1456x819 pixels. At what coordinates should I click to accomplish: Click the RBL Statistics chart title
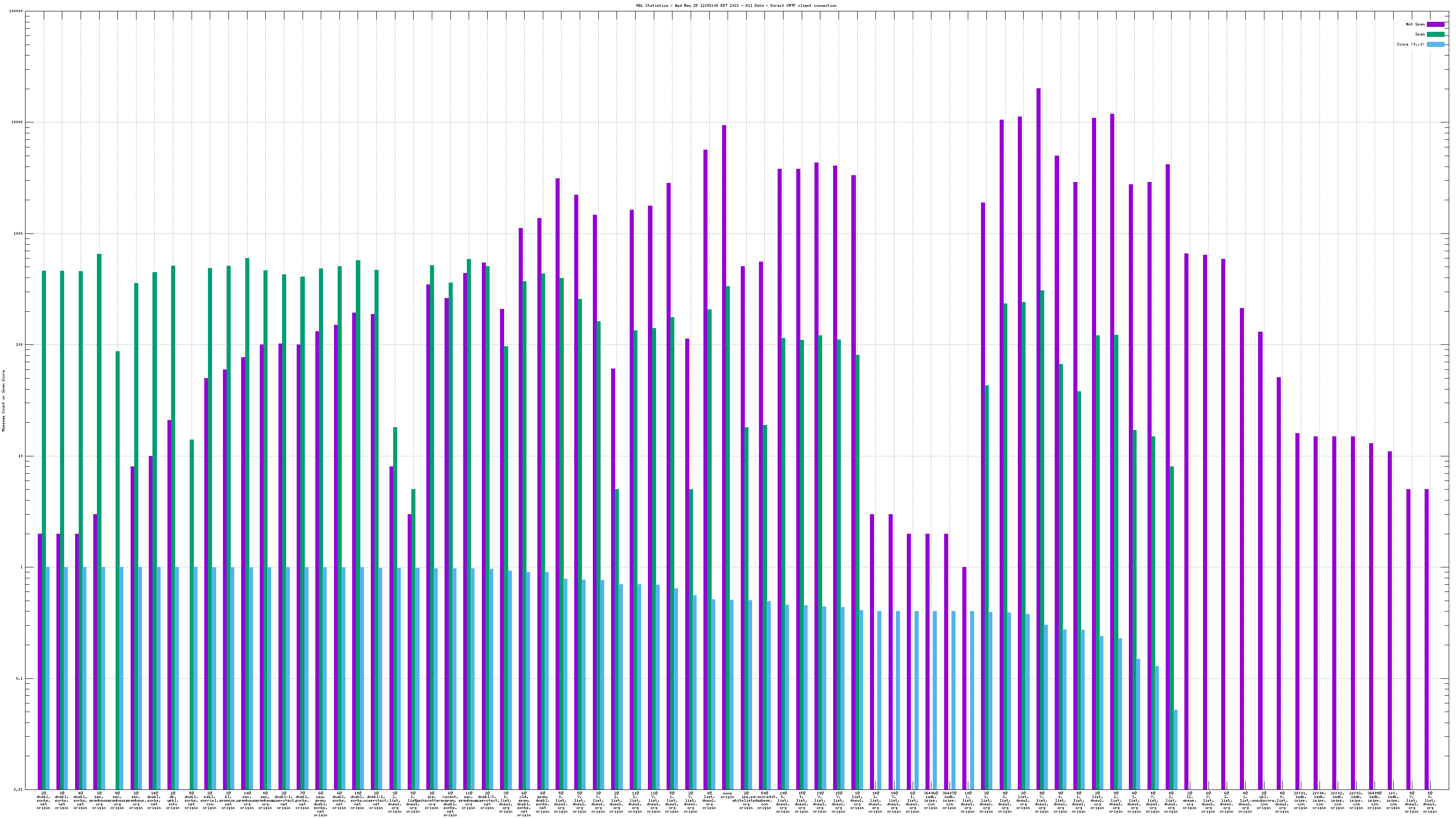coord(736,5)
